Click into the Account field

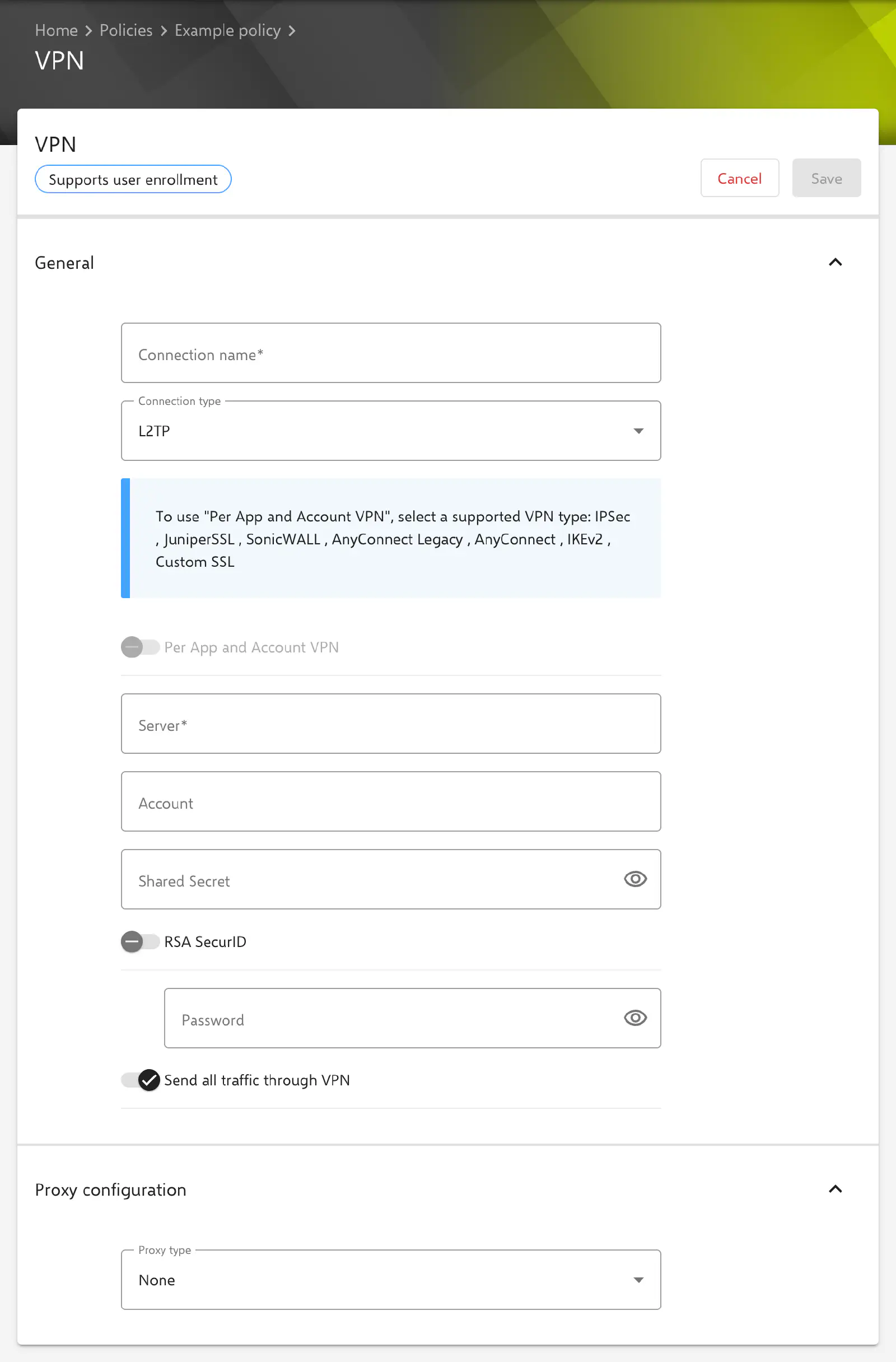(x=391, y=802)
